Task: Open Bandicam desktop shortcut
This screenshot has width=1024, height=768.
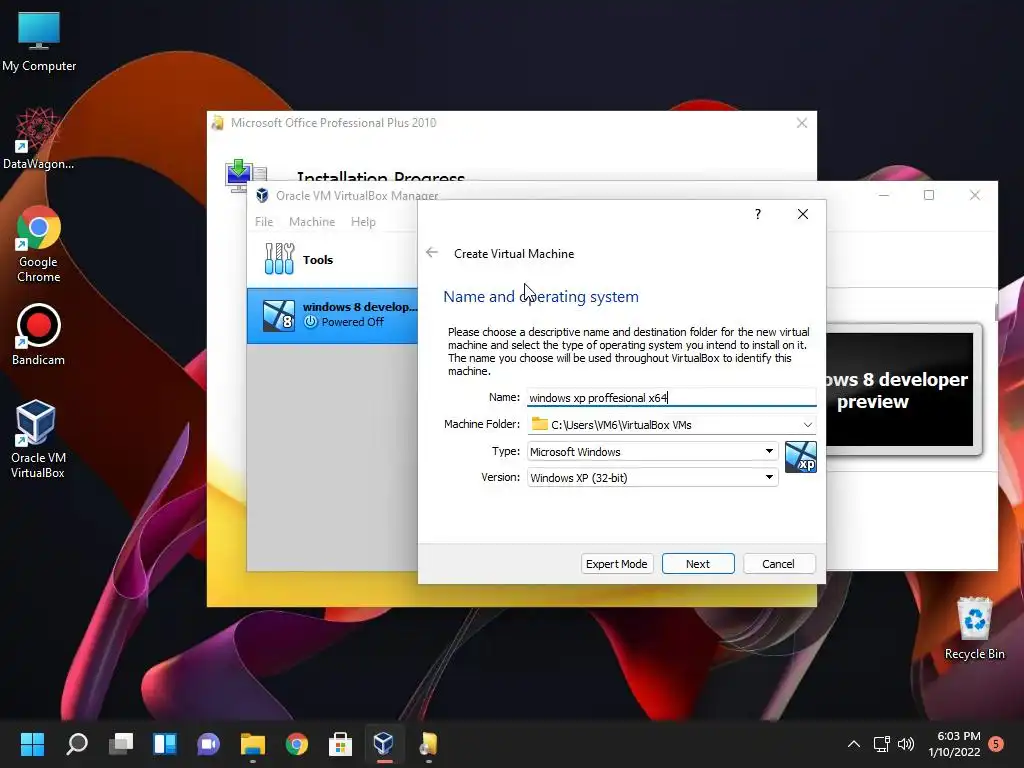Action: [39, 334]
